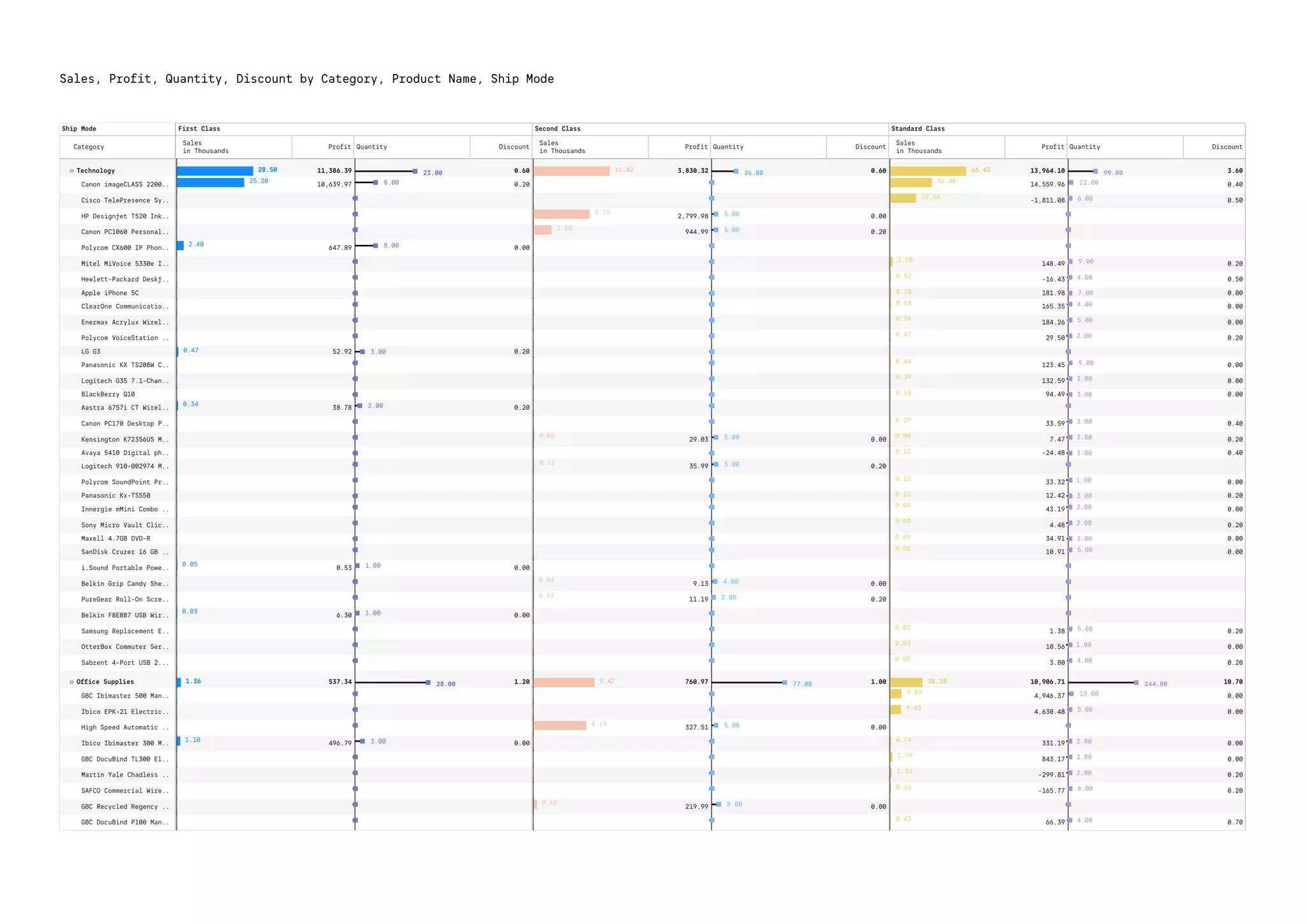Select the BlackBerry Q10 product row

click(108, 394)
